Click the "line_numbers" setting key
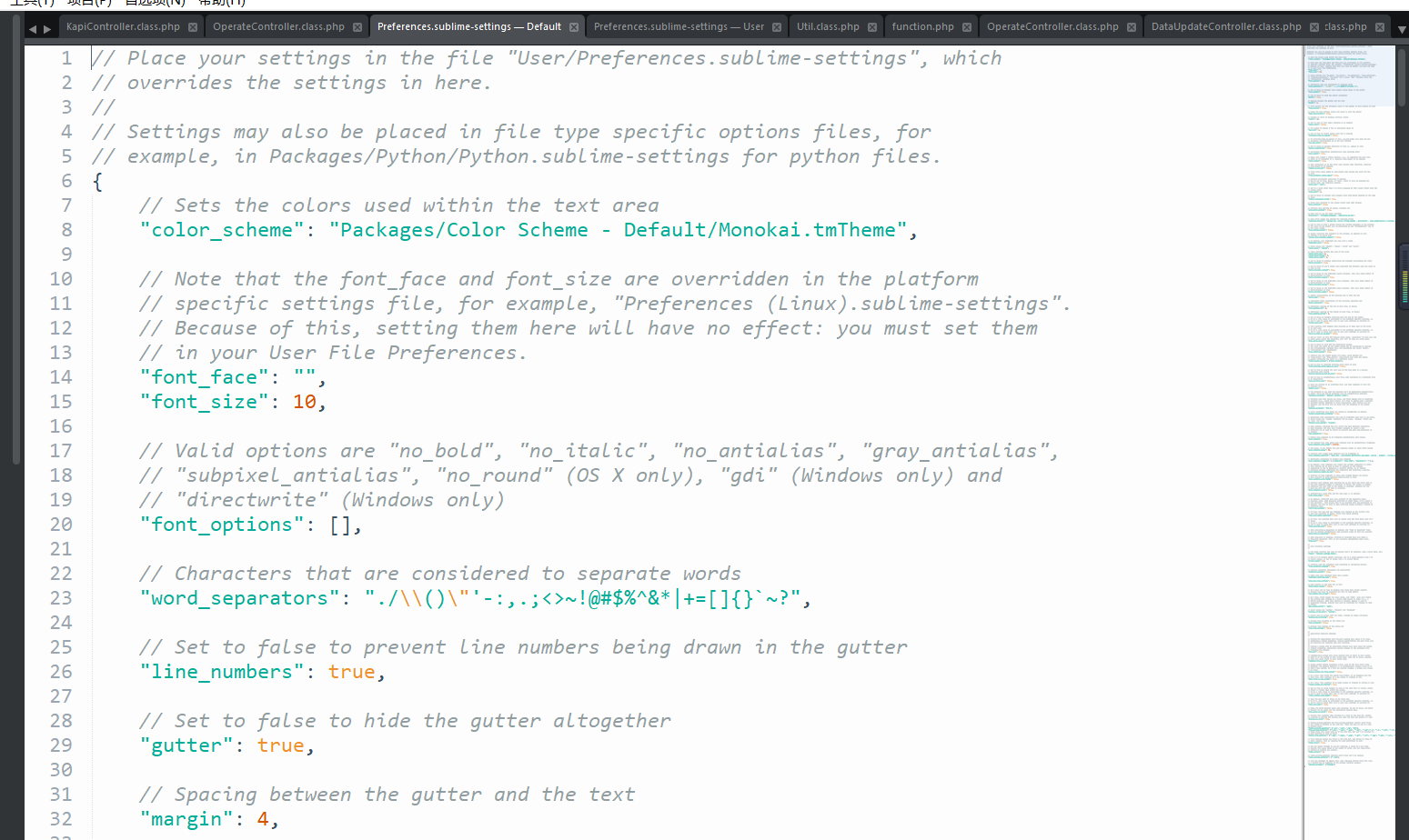 222,672
